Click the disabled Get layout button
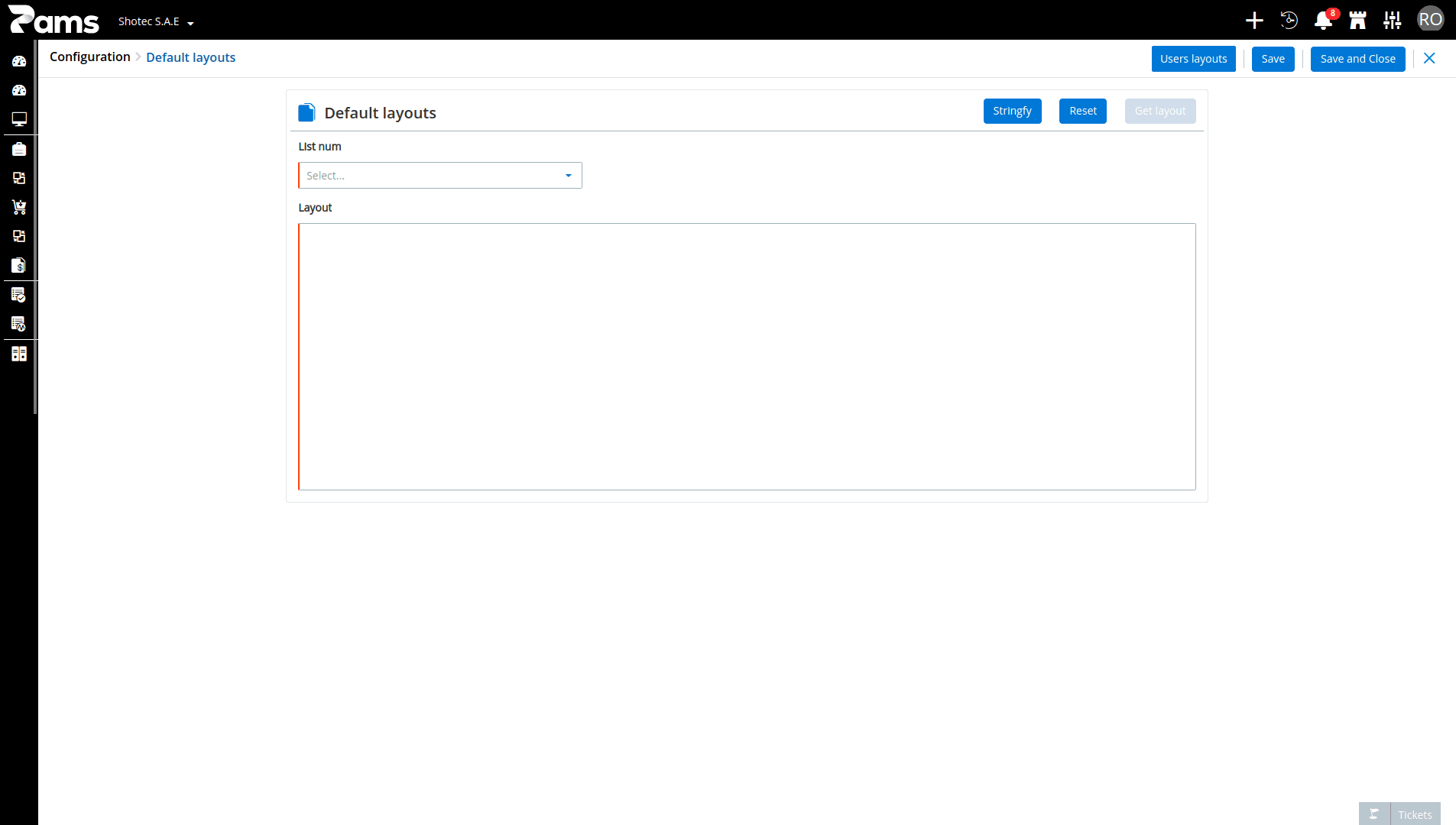The width and height of the screenshot is (1456, 825). click(x=1159, y=111)
